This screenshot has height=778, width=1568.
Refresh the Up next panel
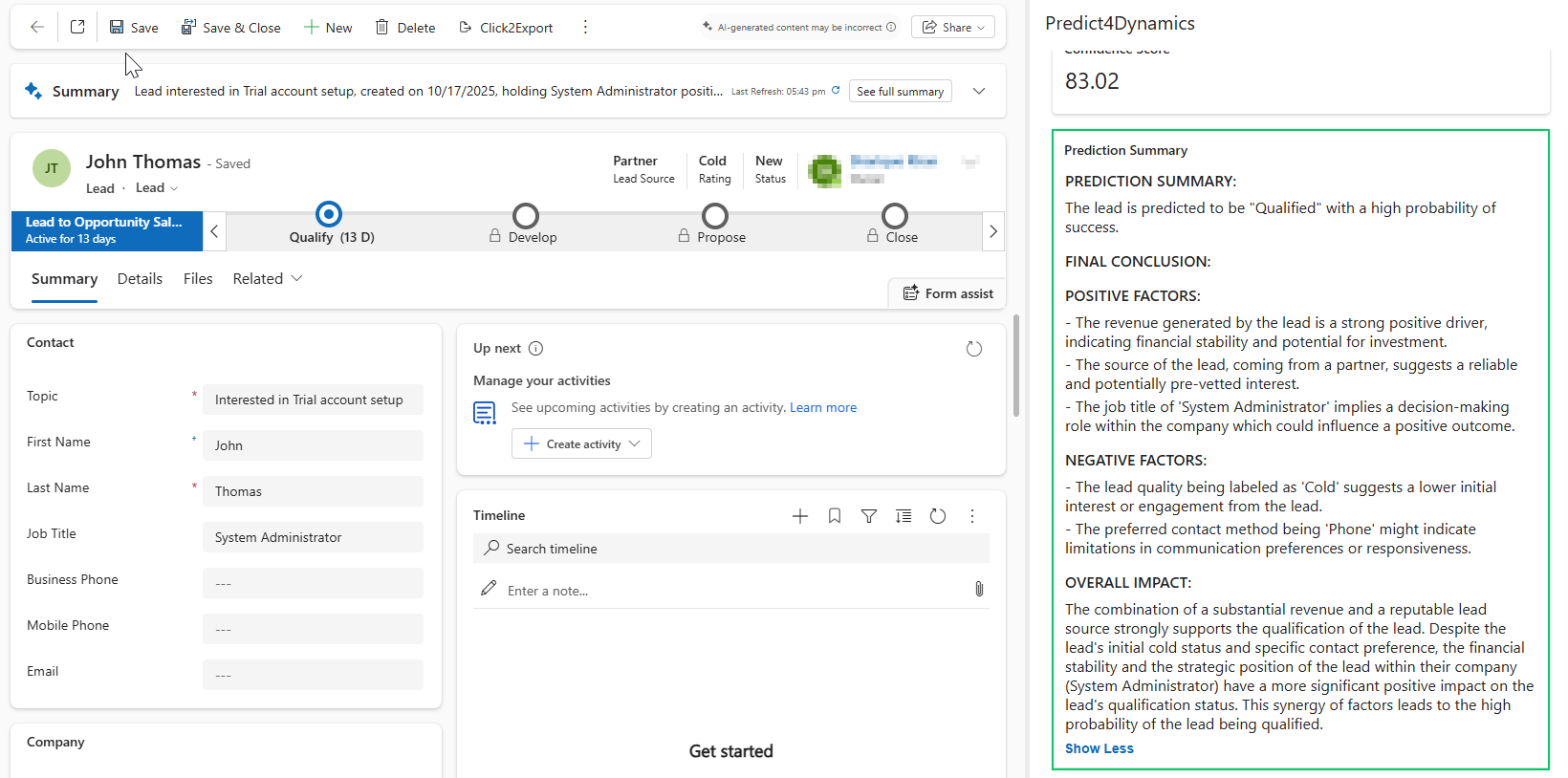coord(973,349)
